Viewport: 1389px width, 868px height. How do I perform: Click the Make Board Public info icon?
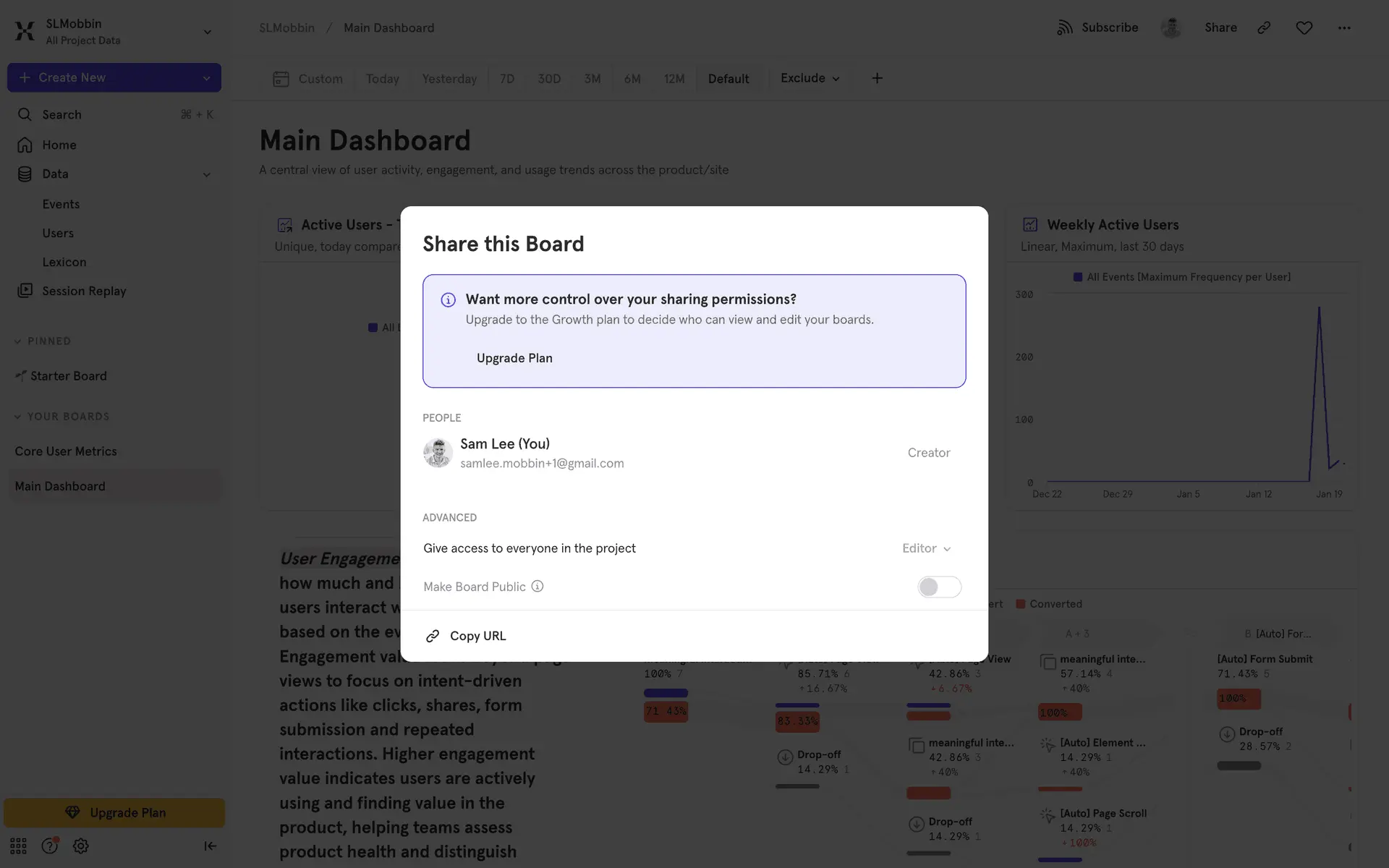538,587
